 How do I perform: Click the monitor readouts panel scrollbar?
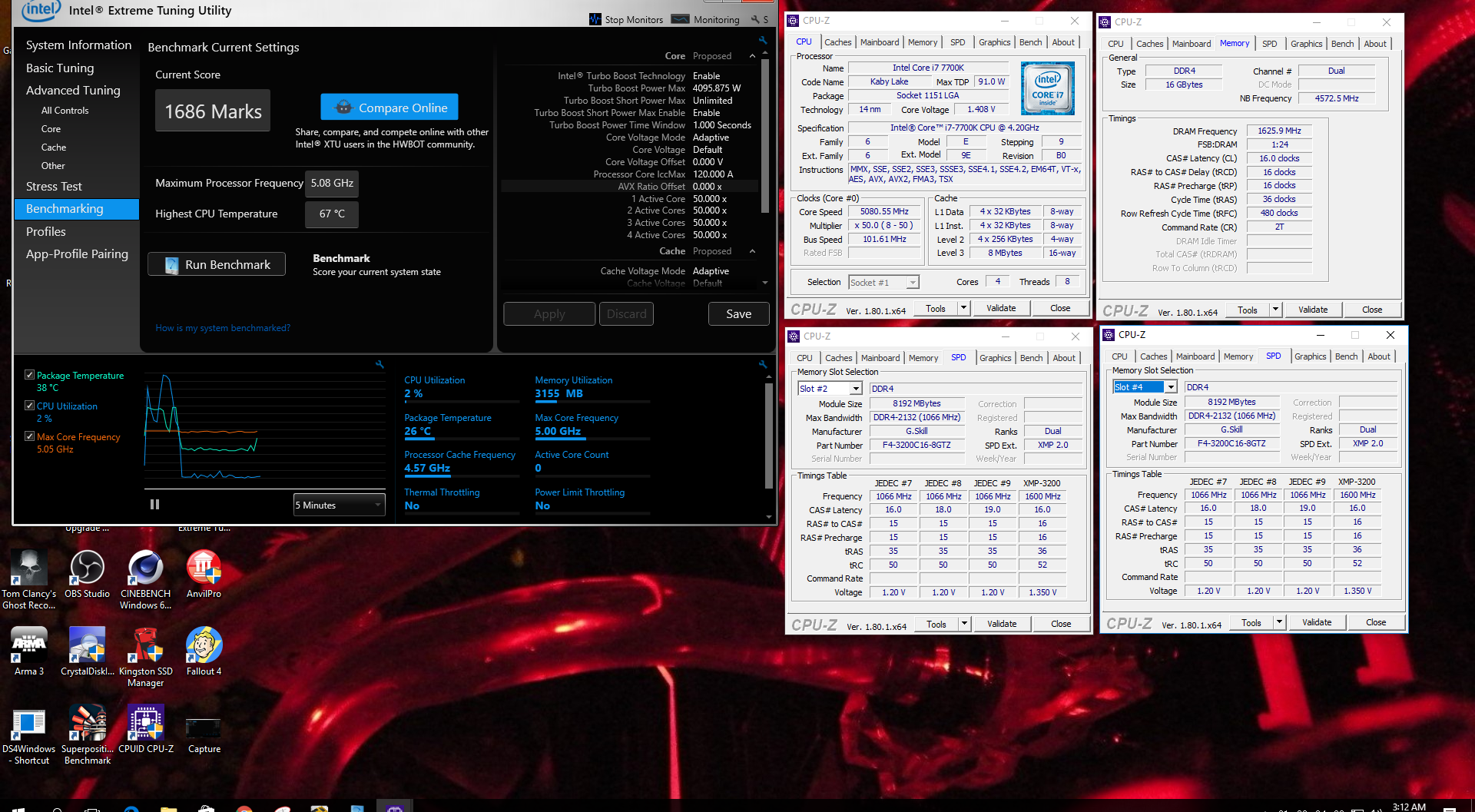click(x=768, y=436)
